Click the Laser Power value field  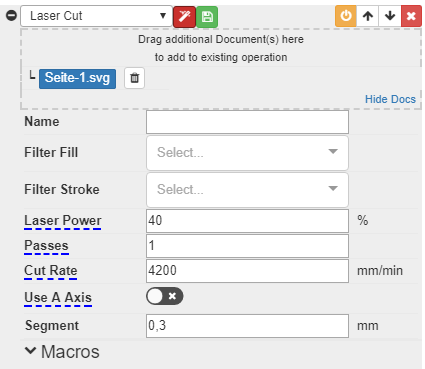click(247, 221)
